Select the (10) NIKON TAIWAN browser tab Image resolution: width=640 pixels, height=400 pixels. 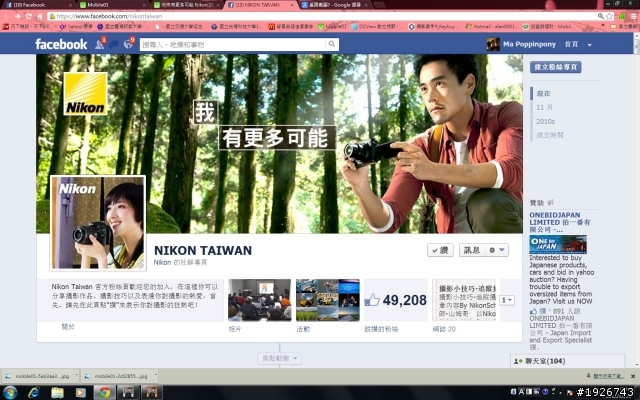261,5
